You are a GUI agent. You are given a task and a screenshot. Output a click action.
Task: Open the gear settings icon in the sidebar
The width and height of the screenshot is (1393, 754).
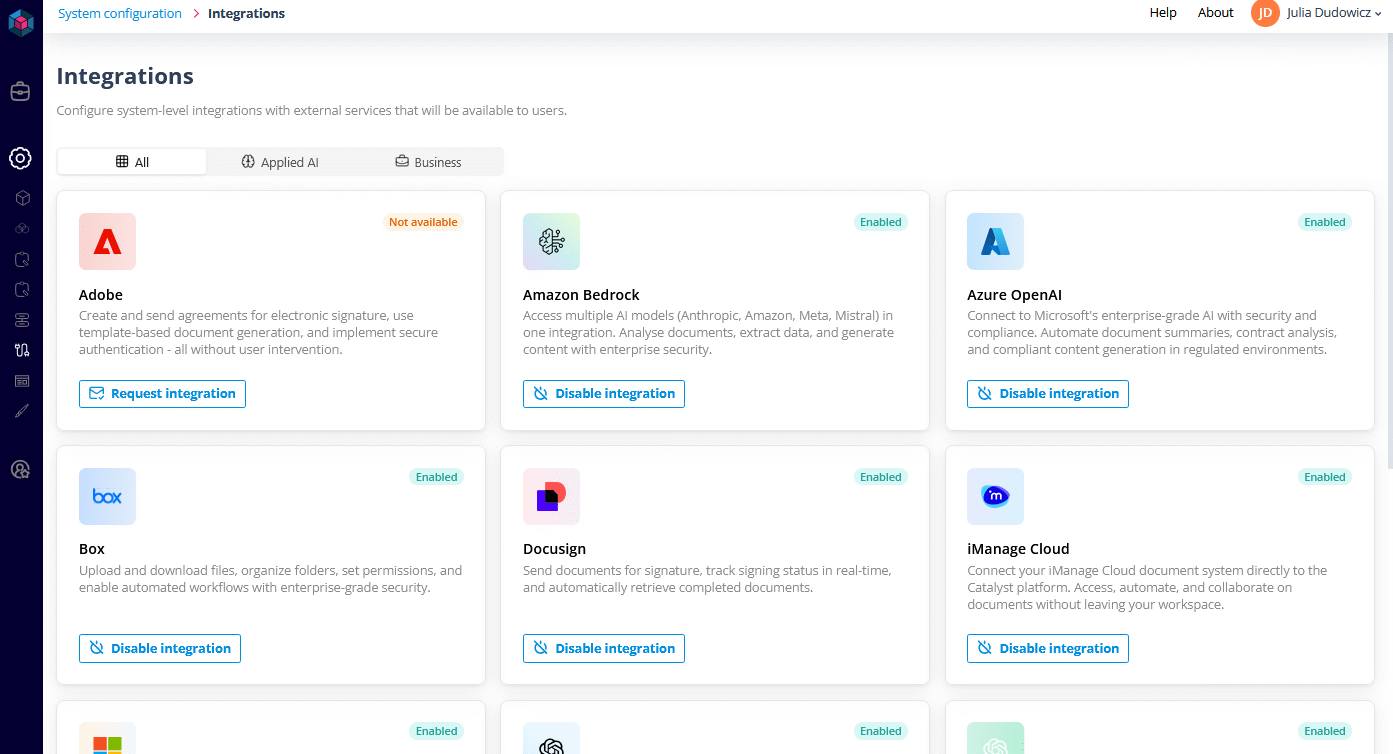(20, 158)
